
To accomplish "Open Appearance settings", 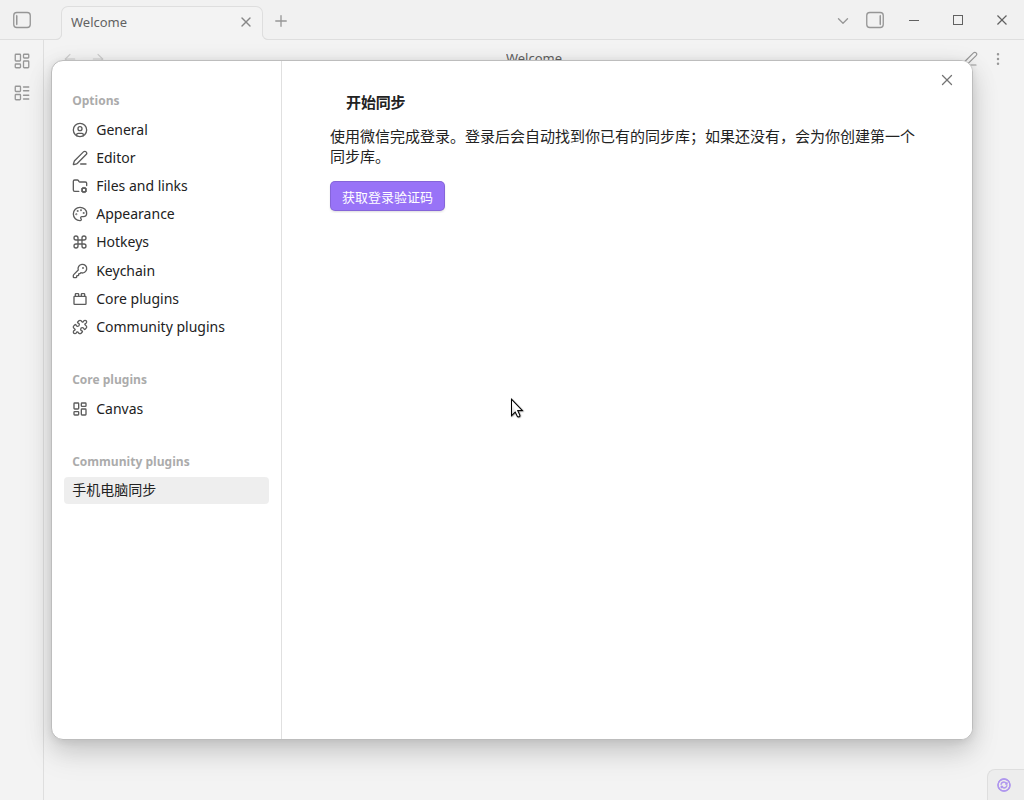I will coord(167,214).
